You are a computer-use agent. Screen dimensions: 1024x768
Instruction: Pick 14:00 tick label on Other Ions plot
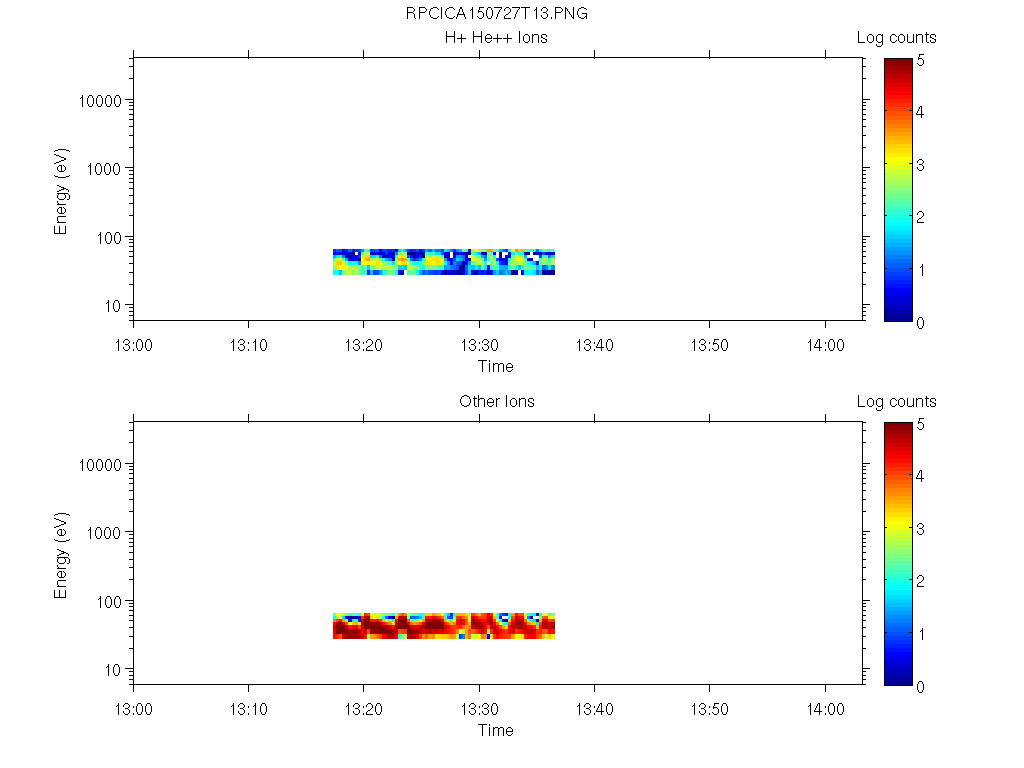tap(825, 709)
